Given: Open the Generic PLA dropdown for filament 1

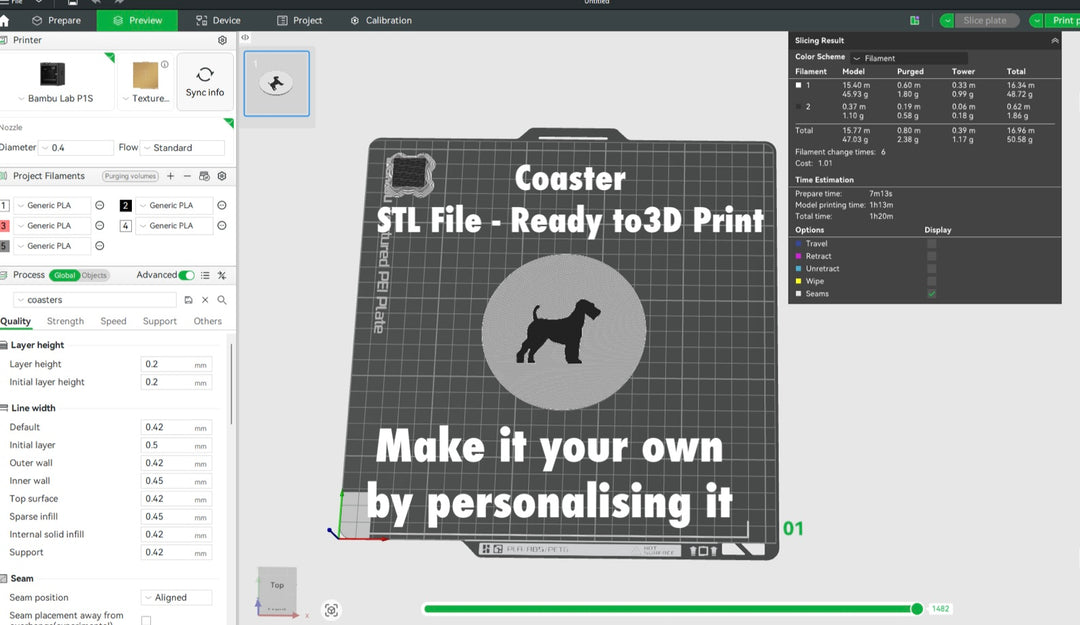Looking at the screenshot, I should point(49,205).
